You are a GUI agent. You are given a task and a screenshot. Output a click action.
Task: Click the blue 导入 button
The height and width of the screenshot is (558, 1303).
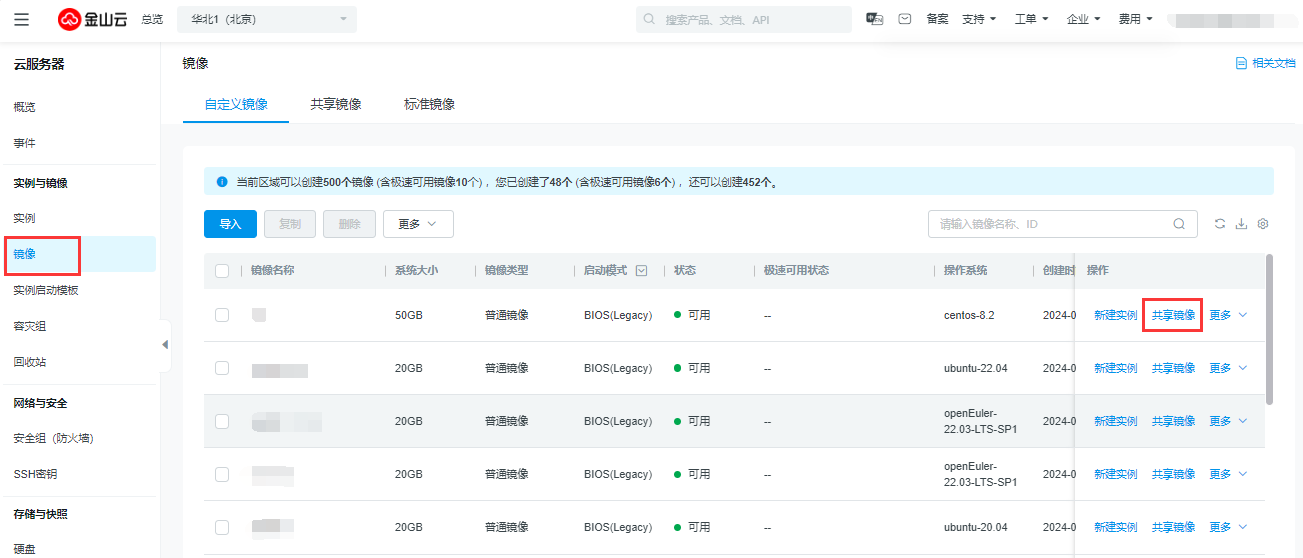230,224
